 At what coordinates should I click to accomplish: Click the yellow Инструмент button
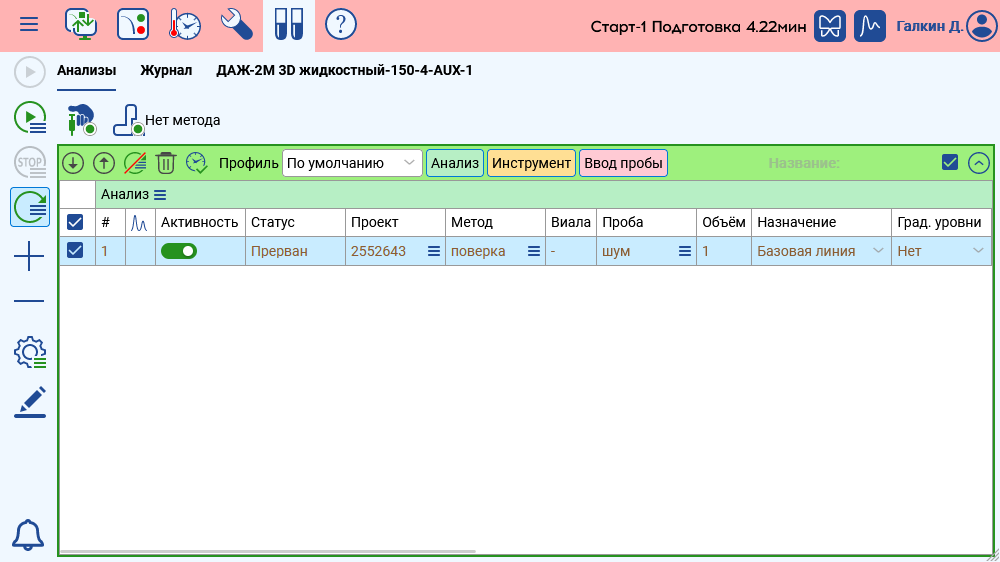(x=531, y=163)
